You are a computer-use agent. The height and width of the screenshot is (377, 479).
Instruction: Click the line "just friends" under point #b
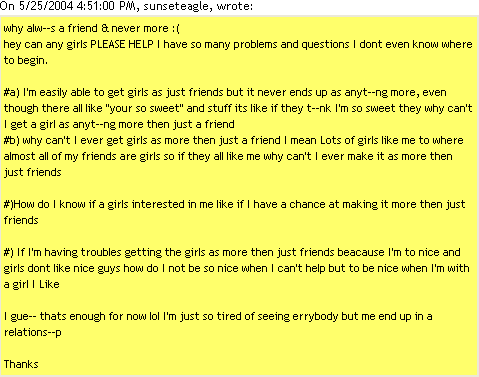pos(33,172)
